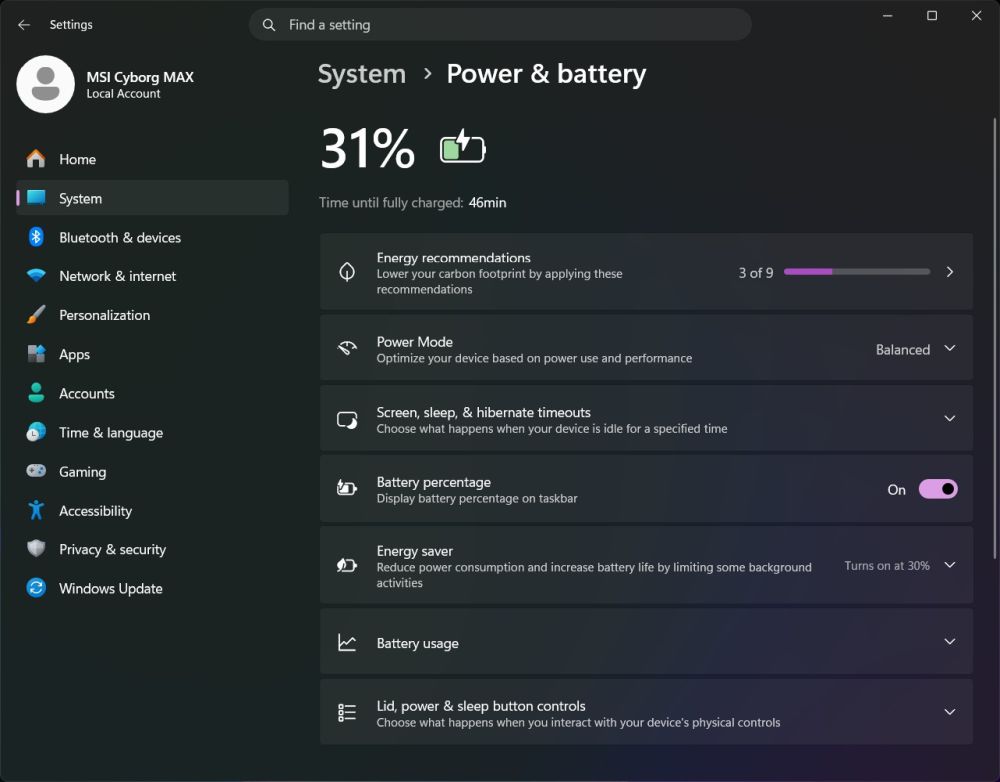Click the user profile avatar
Image resolution: width=1000 pixels, height=782 pixels.
45,84
